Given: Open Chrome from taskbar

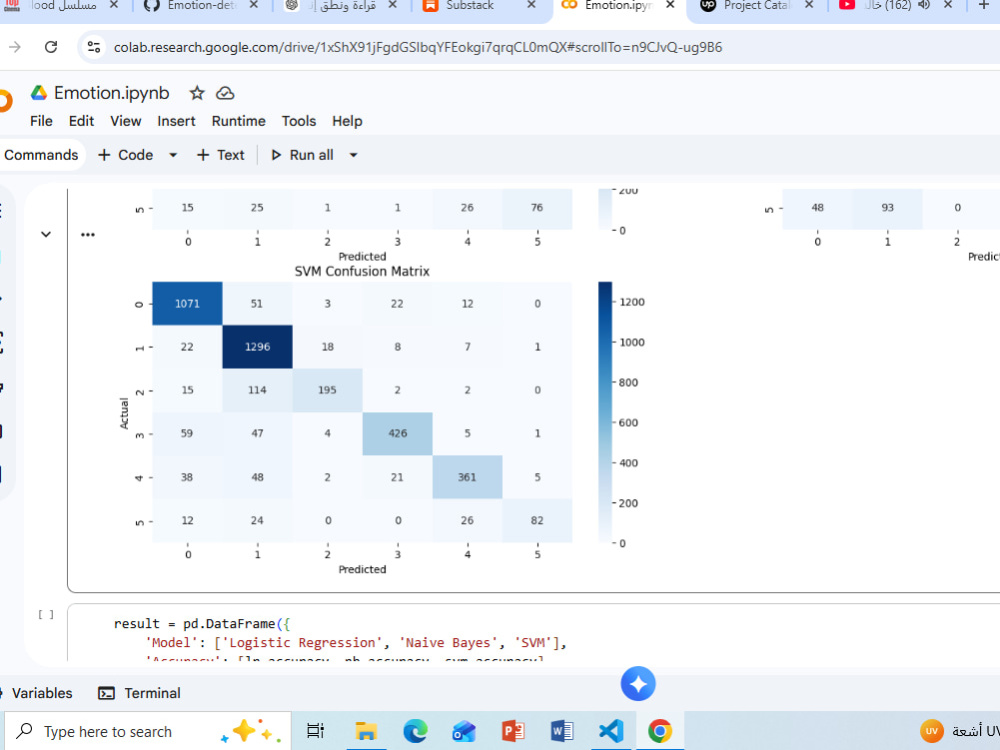Looking at the screenshot, I should pyautogui.click(x=659, y=731).
